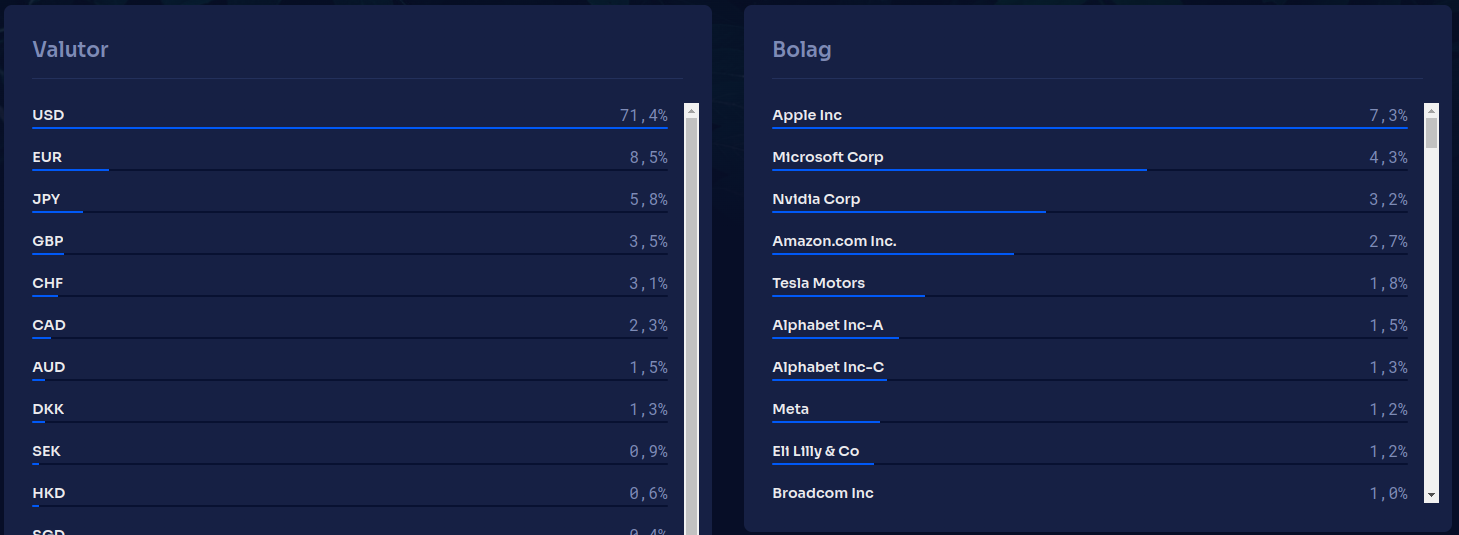The image size is (1459, 535).
Task: Click the Valutor panel heading
Action: point(70,49)
